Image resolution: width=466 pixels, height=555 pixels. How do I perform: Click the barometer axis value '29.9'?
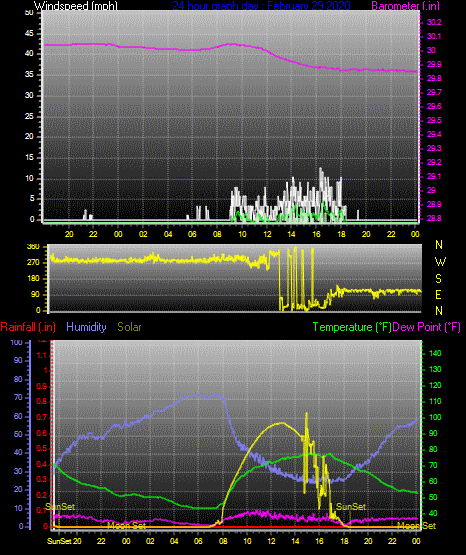434,64
